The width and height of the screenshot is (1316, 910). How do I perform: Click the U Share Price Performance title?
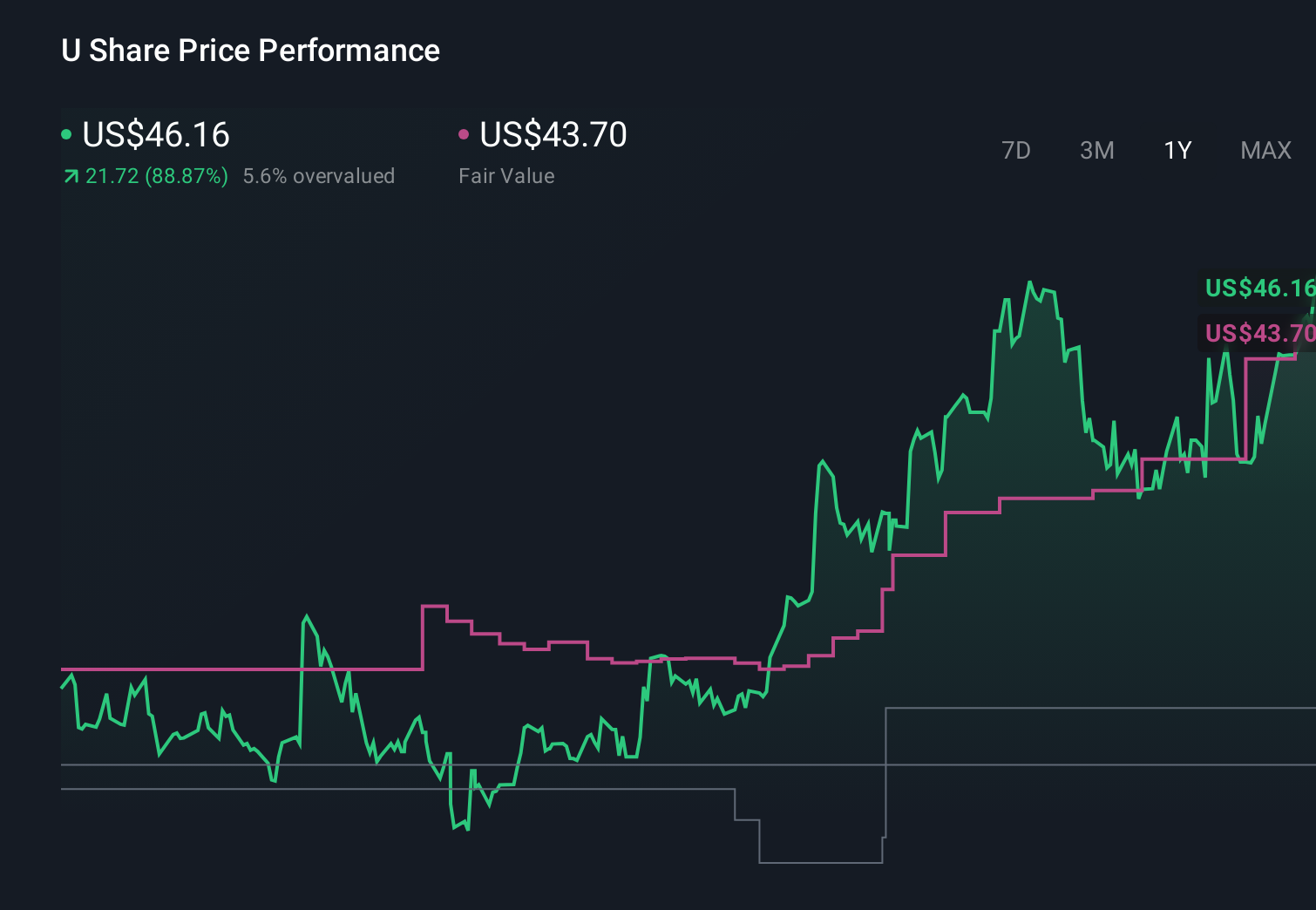tap(249, 51)
